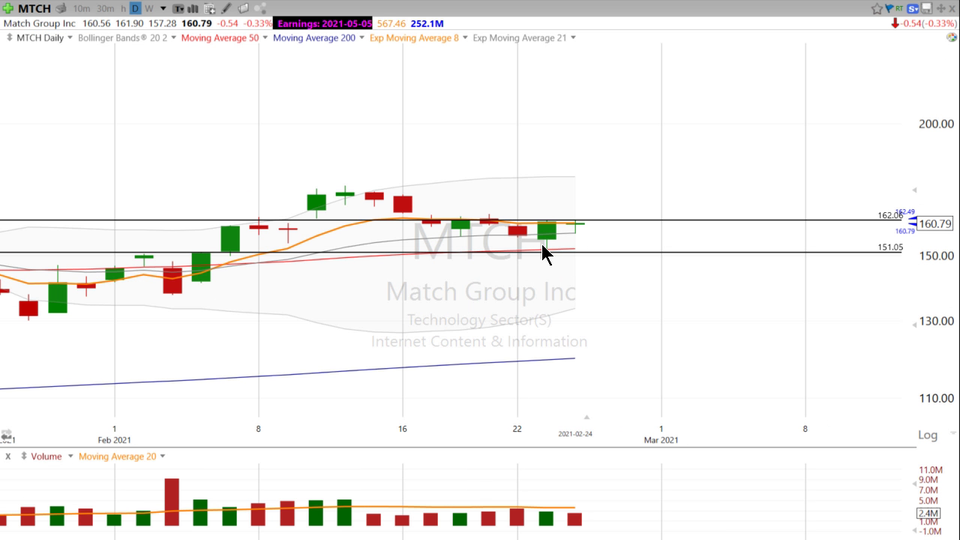
Task: Click the 130.00 price scale label
Action: (936, 321)
